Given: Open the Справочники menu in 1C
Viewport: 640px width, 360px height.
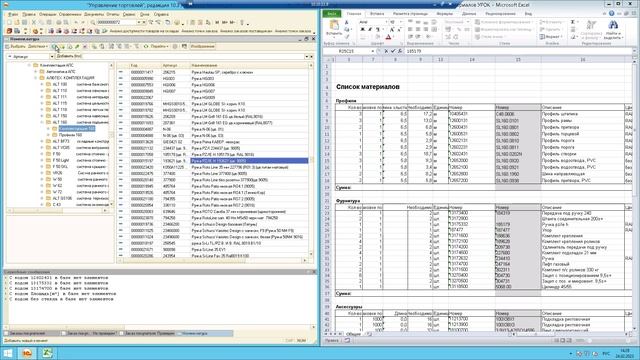Looking at the screenshot, I should pyautogui.click(x=70, y=14).
